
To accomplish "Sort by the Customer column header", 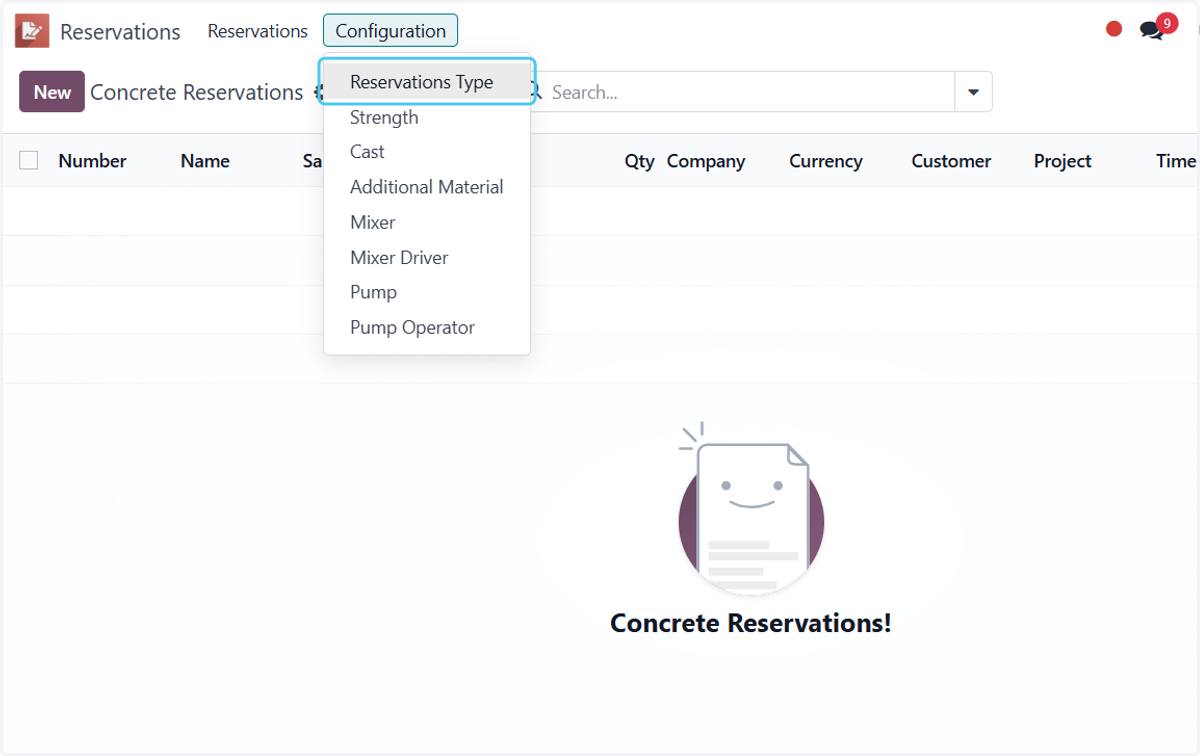I will pyautogui.click(x=951, y=161).
